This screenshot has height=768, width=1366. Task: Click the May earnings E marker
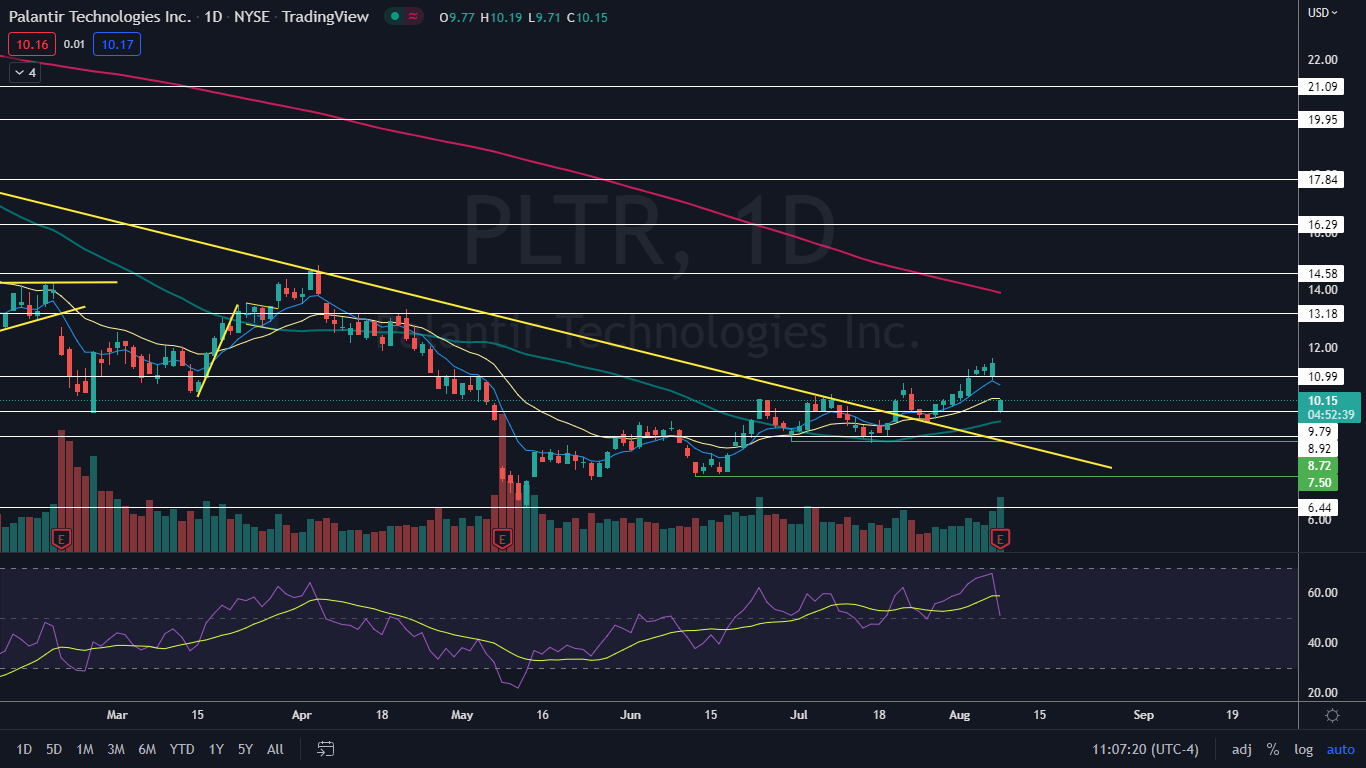click(502, 539)
